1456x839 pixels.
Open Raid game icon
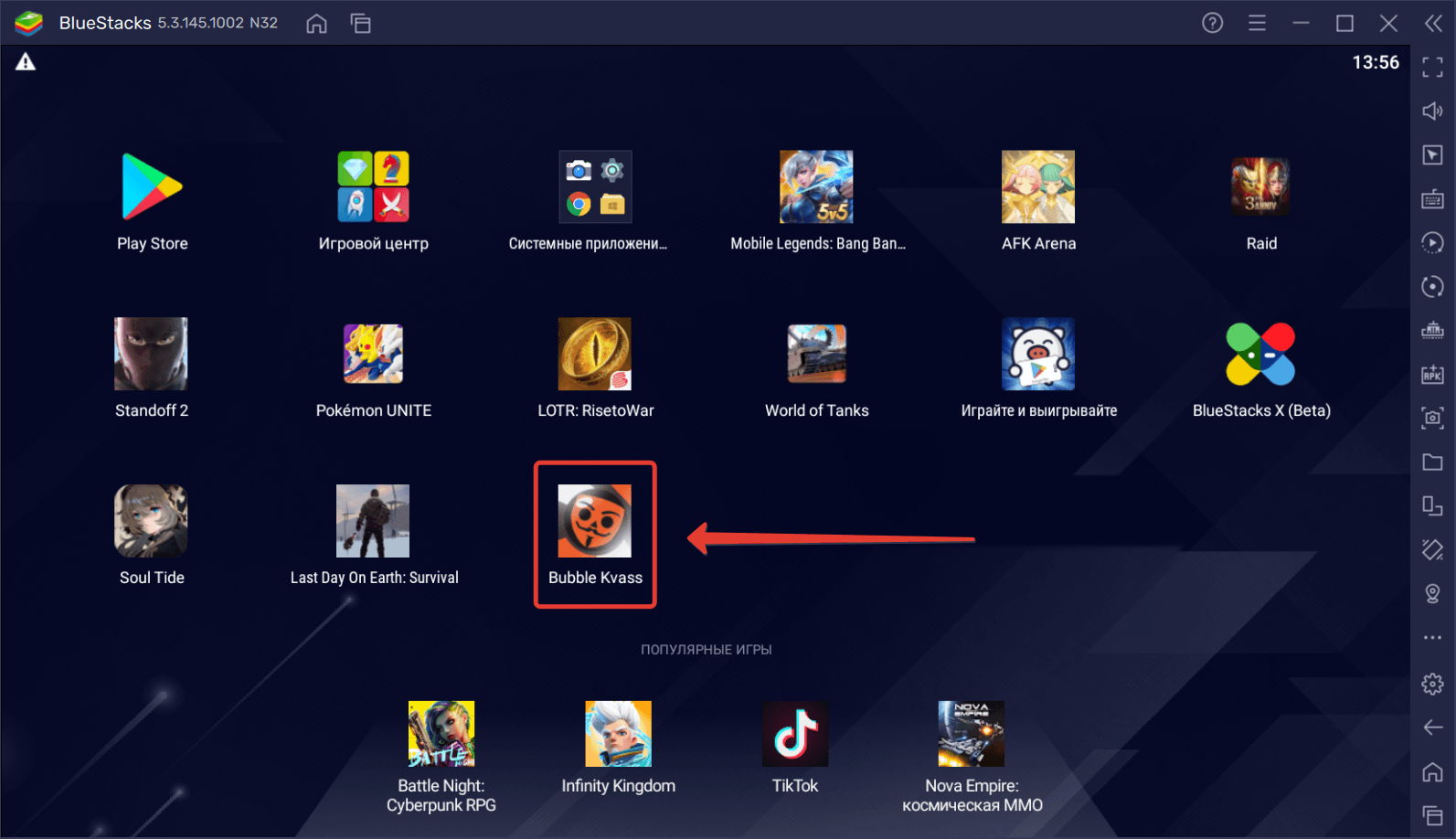coord(1260,187)
